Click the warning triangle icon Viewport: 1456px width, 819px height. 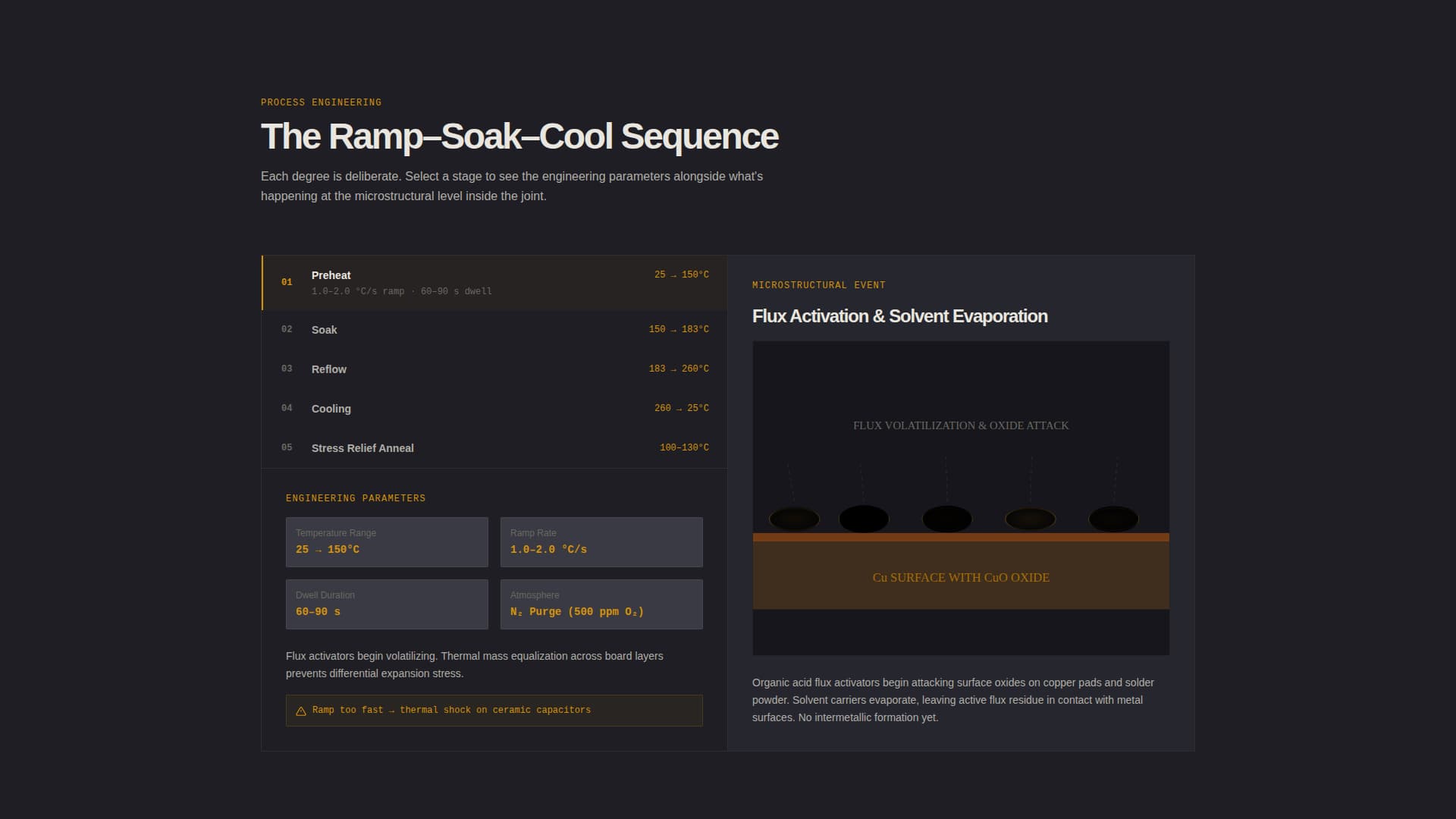(x=300, y=711)
